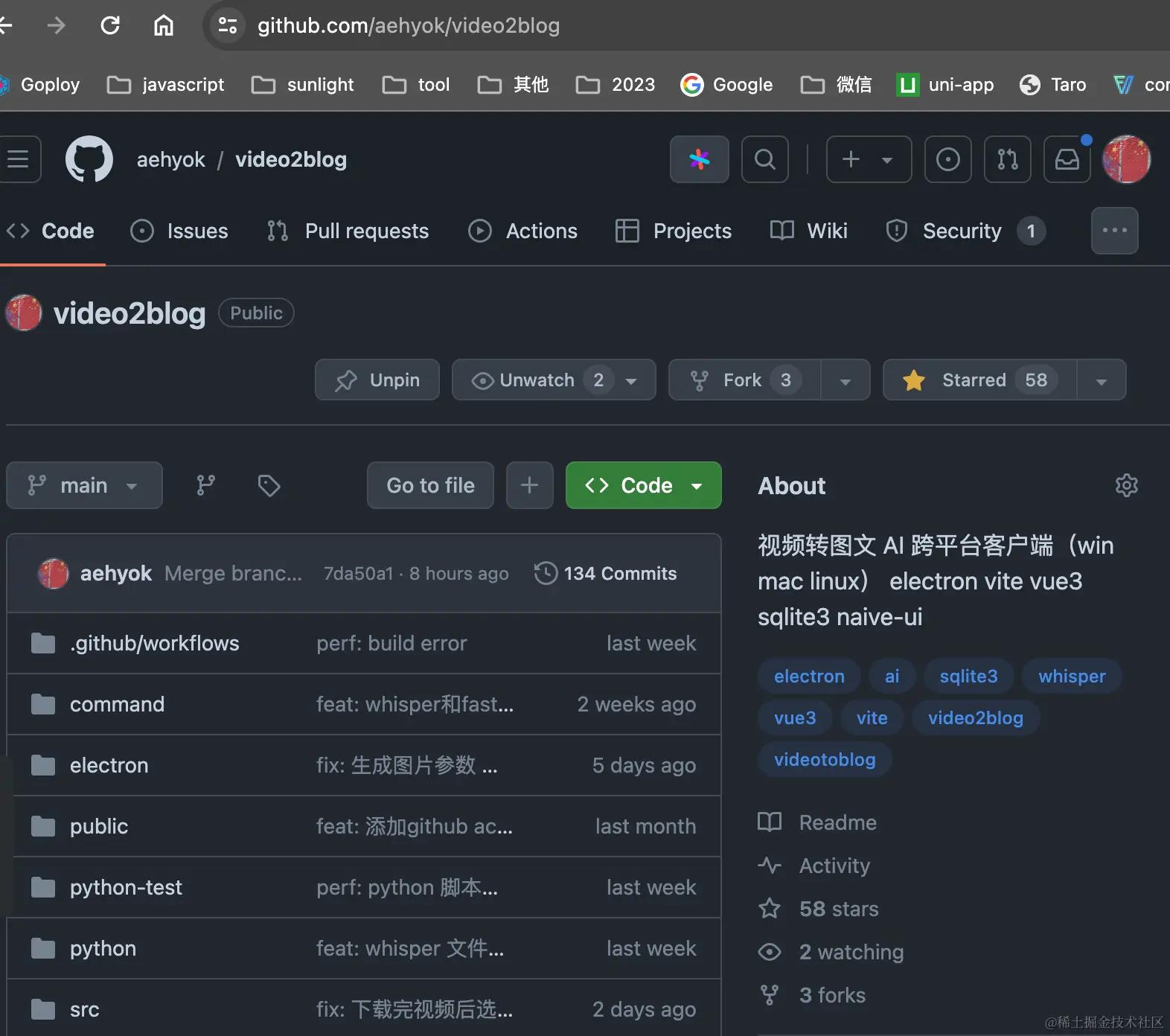Fork the repository
Image resolution: width=1170 pixels, height=1036 pixels.
745,380
